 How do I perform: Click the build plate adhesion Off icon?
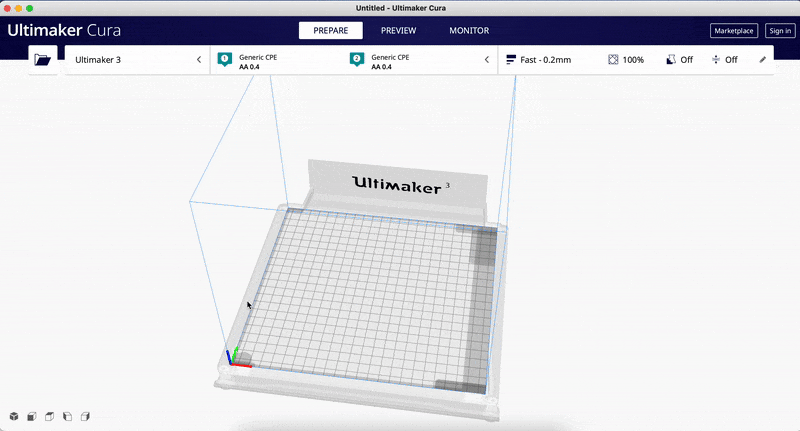716,60
